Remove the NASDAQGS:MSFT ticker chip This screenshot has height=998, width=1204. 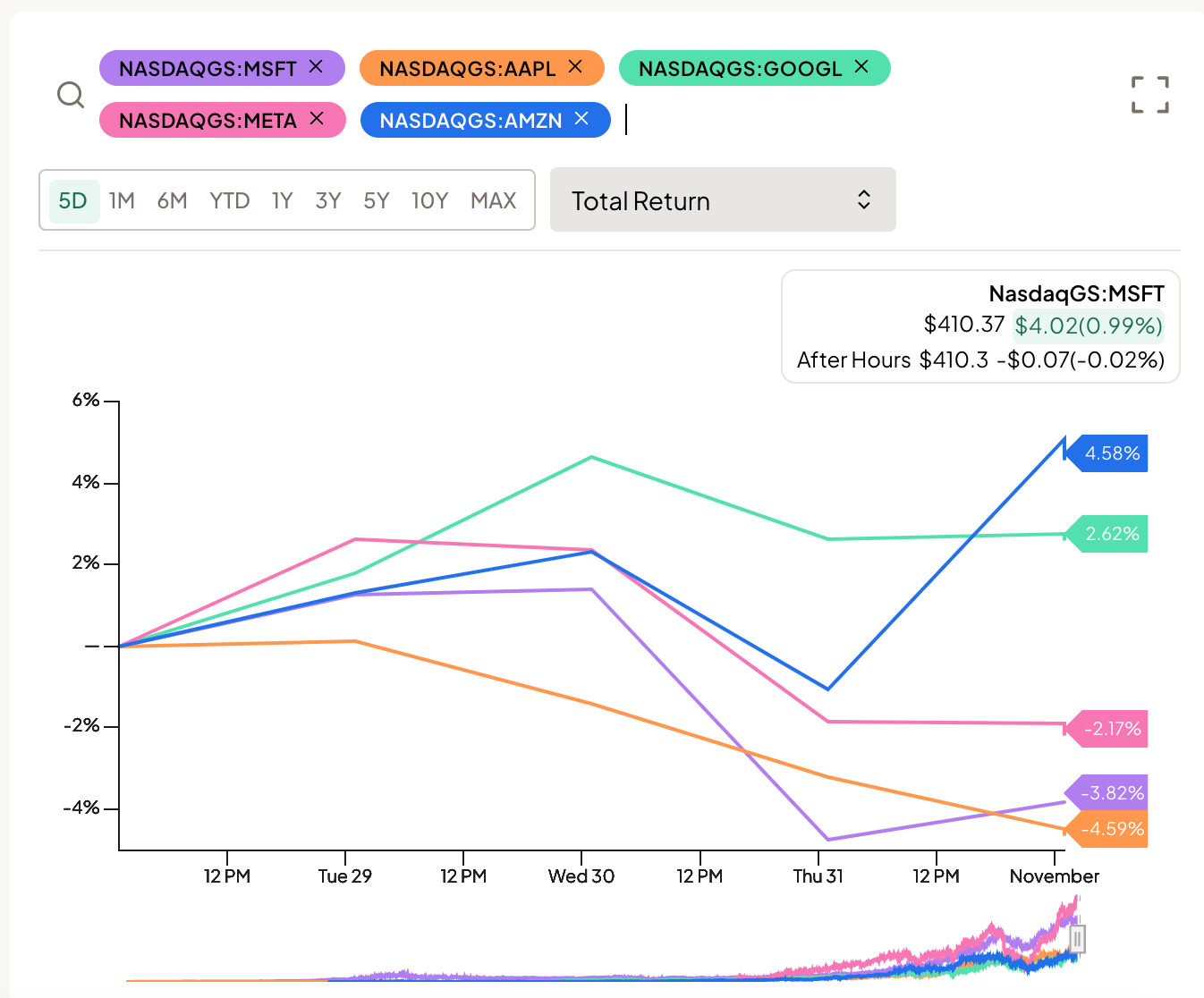[x=316, y=67]
